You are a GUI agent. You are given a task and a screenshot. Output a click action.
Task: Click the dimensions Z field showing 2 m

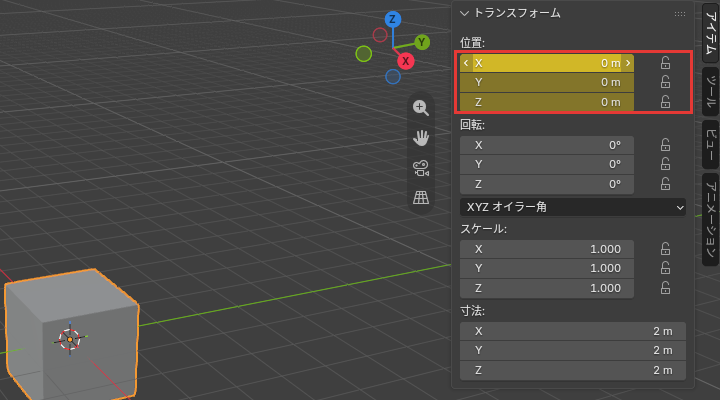tap(573, 370)
